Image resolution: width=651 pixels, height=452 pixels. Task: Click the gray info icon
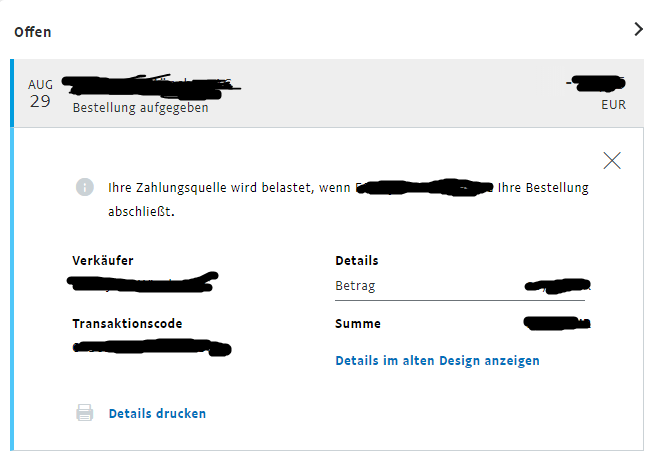85,187
